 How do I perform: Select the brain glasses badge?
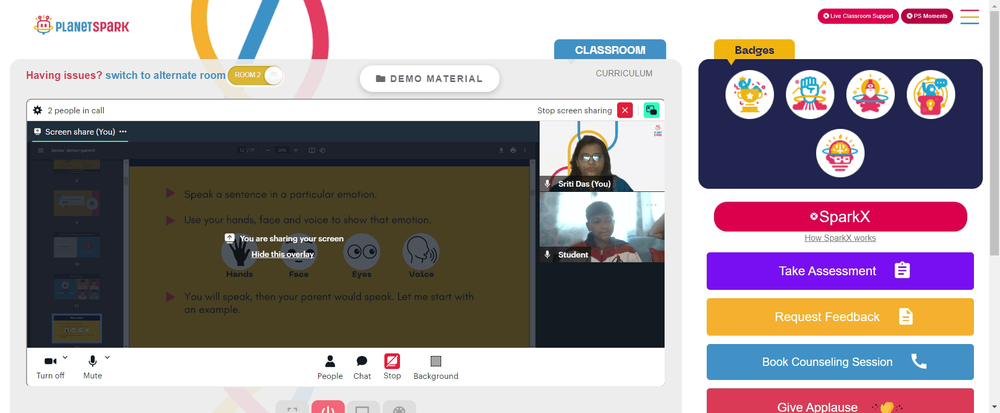(840, 153)
